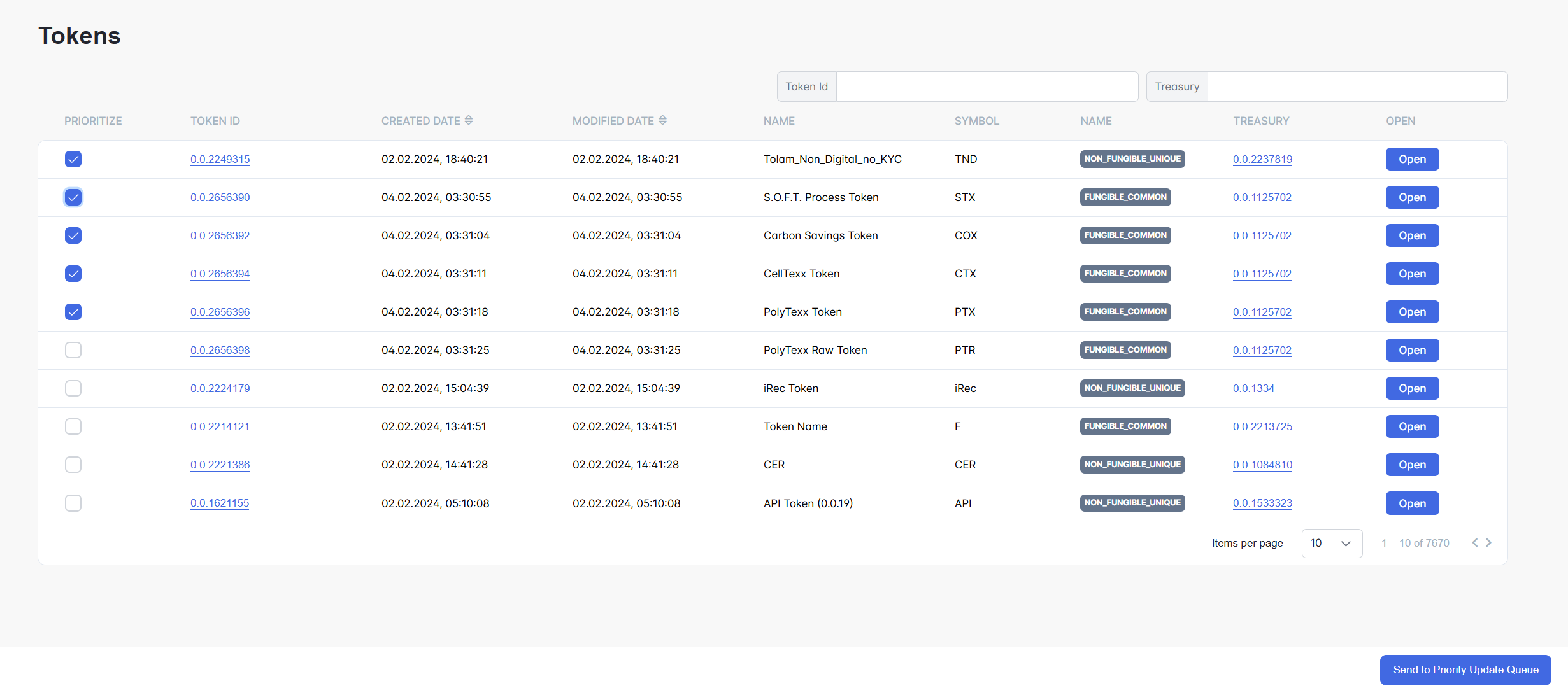Enable prioritize checkbox for iRec Token
This screenshot has width=1568, height=688.
pos(73,388)
